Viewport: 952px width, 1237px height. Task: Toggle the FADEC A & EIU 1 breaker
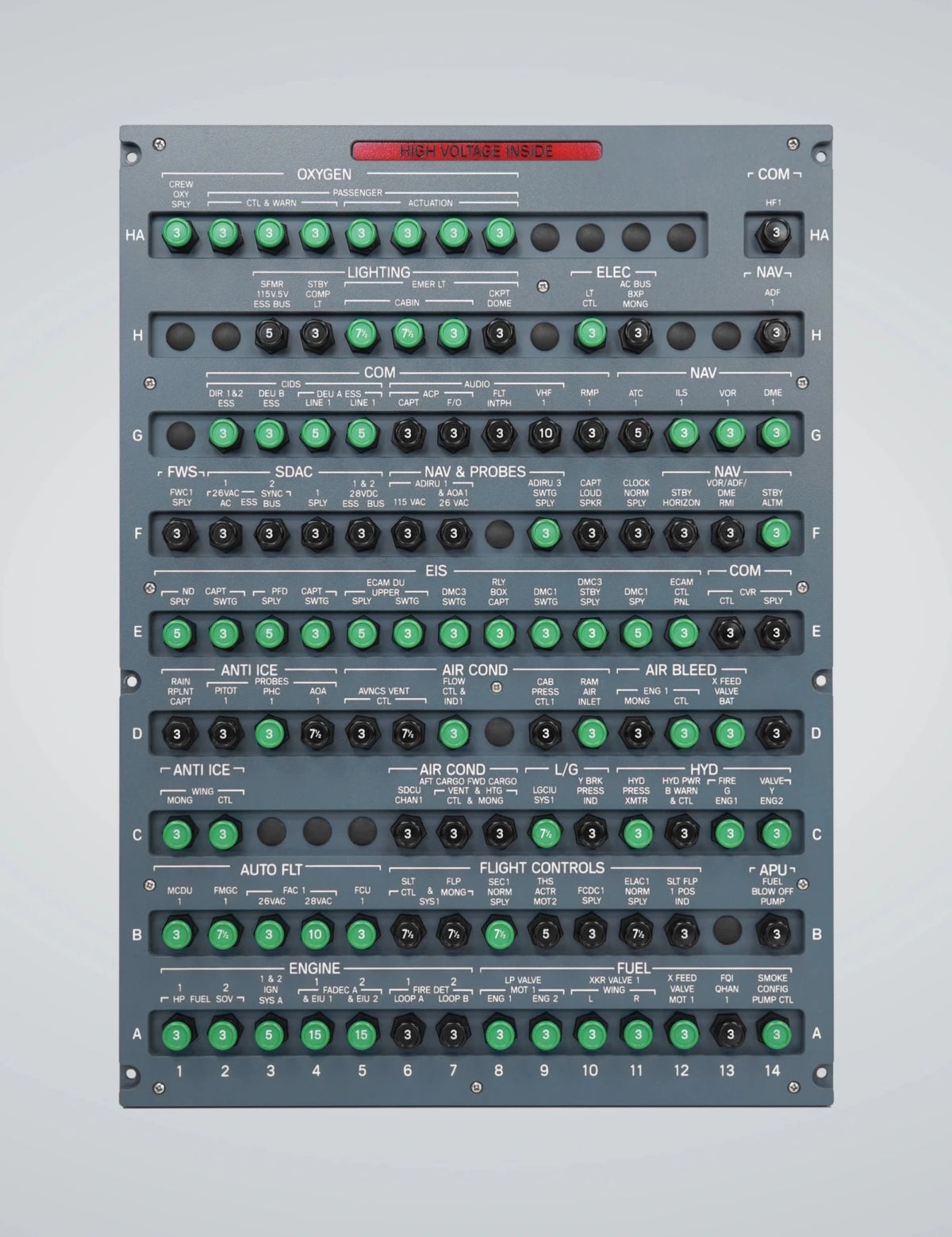point(315,1034)
